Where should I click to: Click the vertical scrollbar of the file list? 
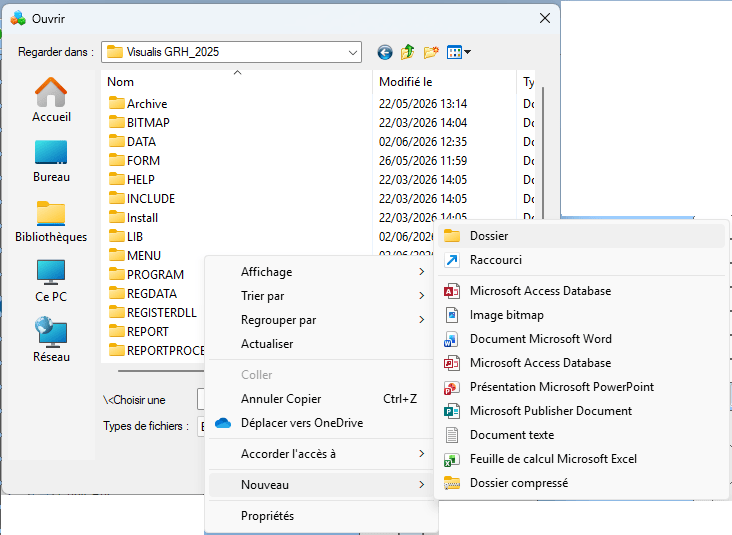pyautogui.click(x=542, y=152)
